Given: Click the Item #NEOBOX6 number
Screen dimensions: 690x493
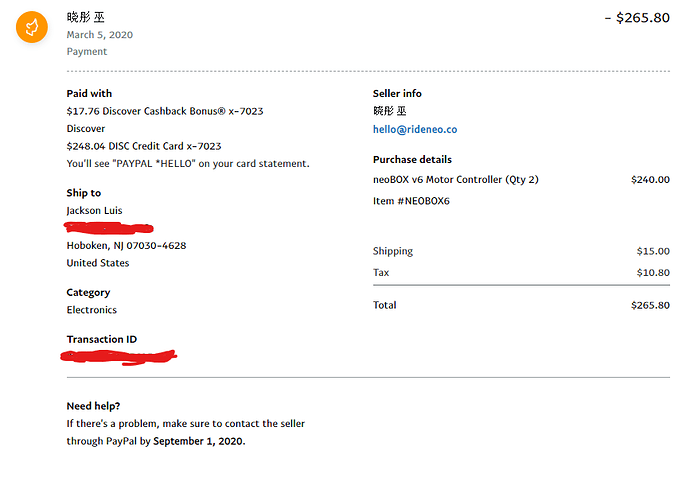Looking at the screenshot, I should (411, 201).
